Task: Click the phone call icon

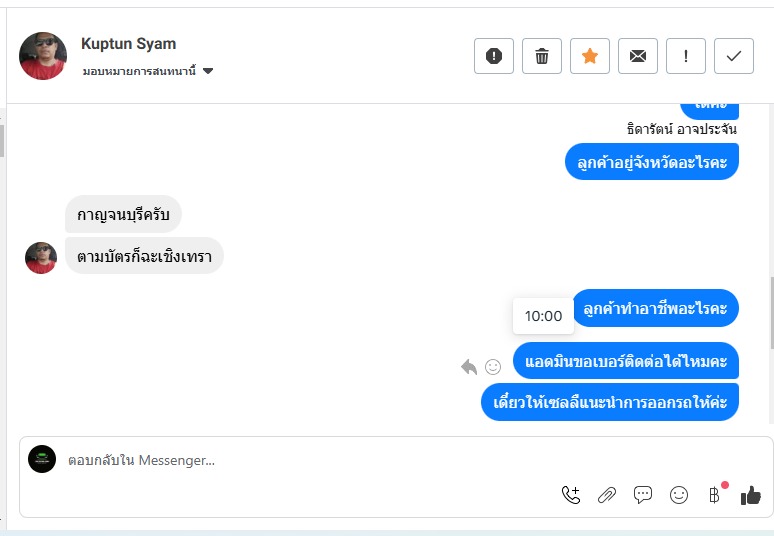Action: point(571,494)
